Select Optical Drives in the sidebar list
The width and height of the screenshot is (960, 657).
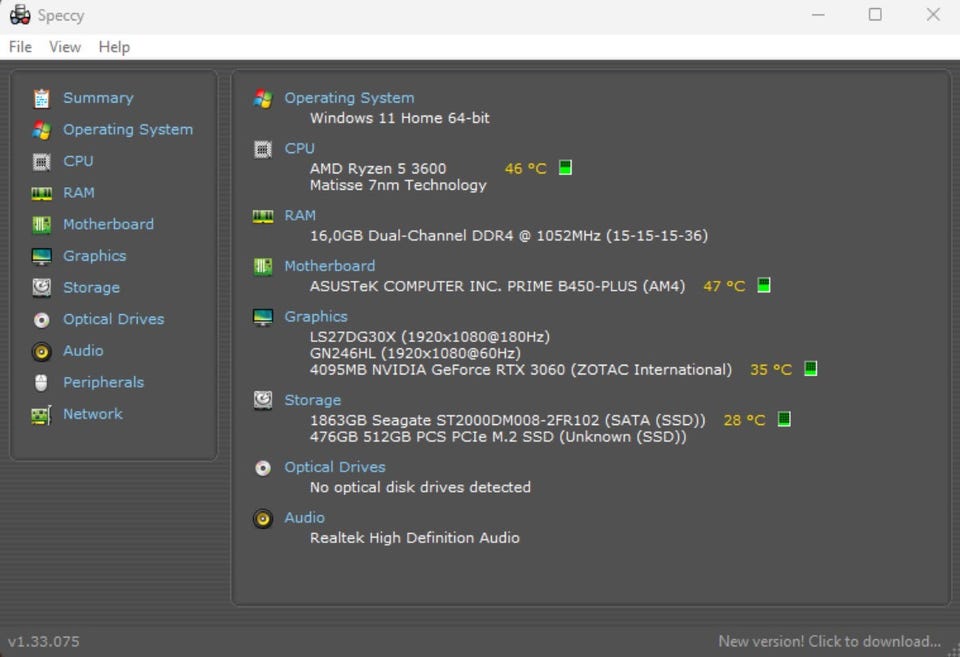tap(113, 319)
